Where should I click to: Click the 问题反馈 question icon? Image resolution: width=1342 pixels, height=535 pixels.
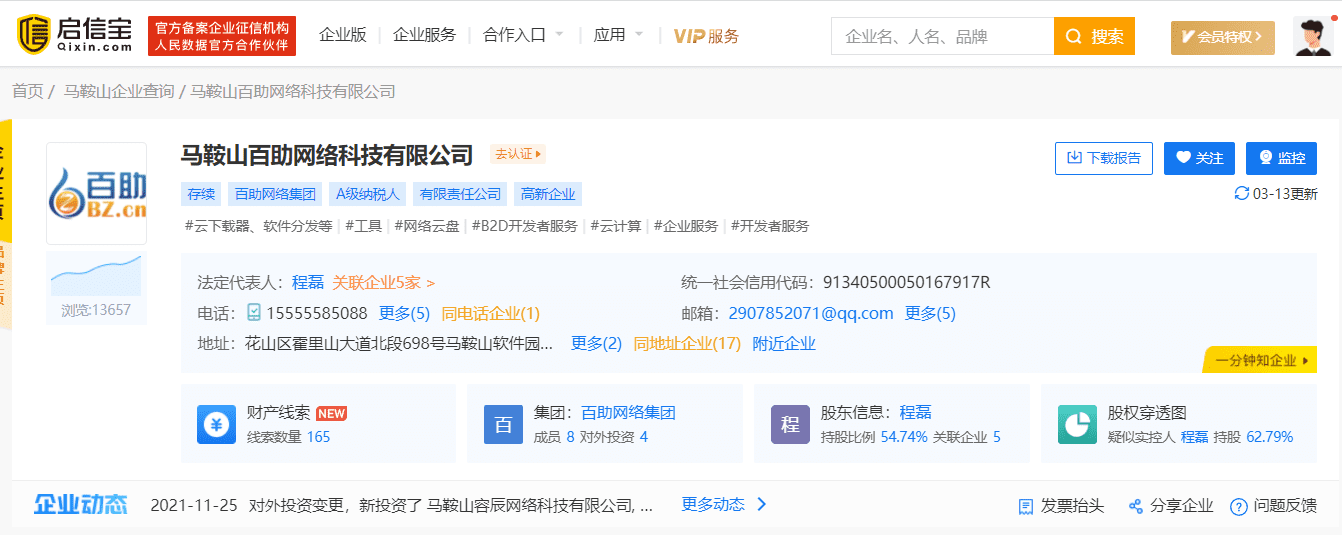point(1238,506)
